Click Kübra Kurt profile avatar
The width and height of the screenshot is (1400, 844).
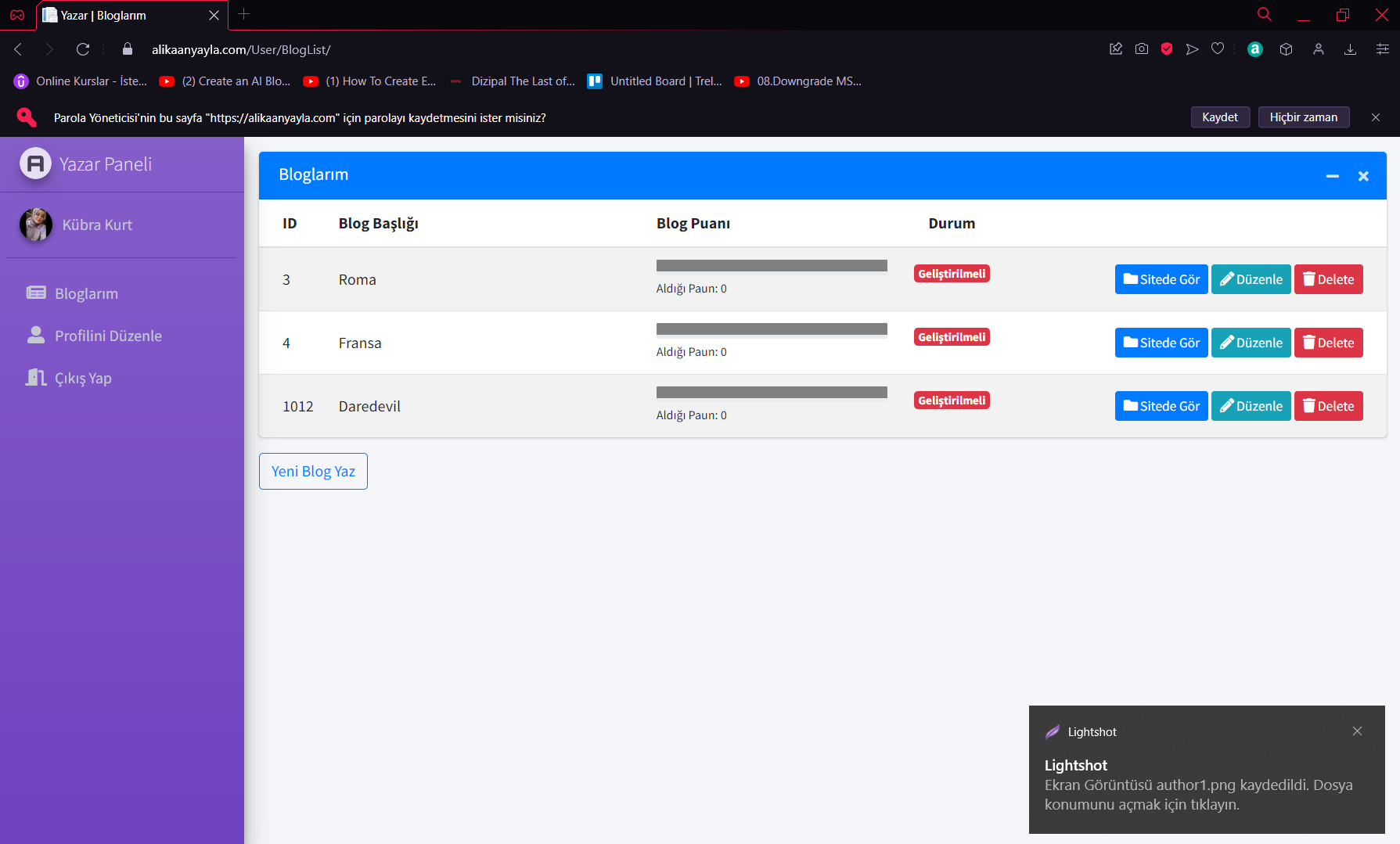pos(35,224)
